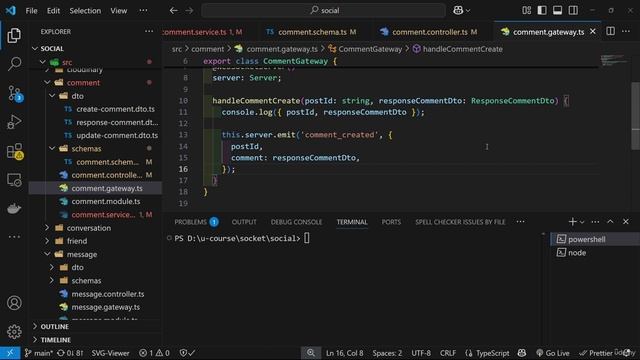Click CRLF end of line selector
This screenshot has width=640, height=360.
pos(447,353)
